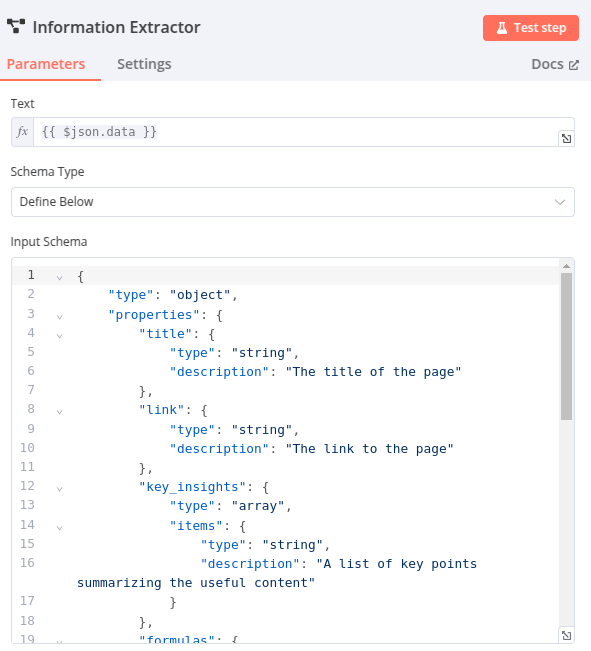The width and height of the screenshot is (591, 651).
Task: Click the scrollbar up arrow in Input Schema
Action: 566,266
